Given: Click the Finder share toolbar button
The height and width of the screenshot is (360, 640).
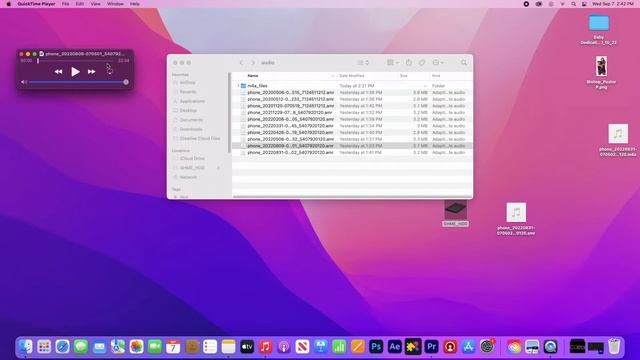Looking at the screenshot, I should tap(409, 62).
